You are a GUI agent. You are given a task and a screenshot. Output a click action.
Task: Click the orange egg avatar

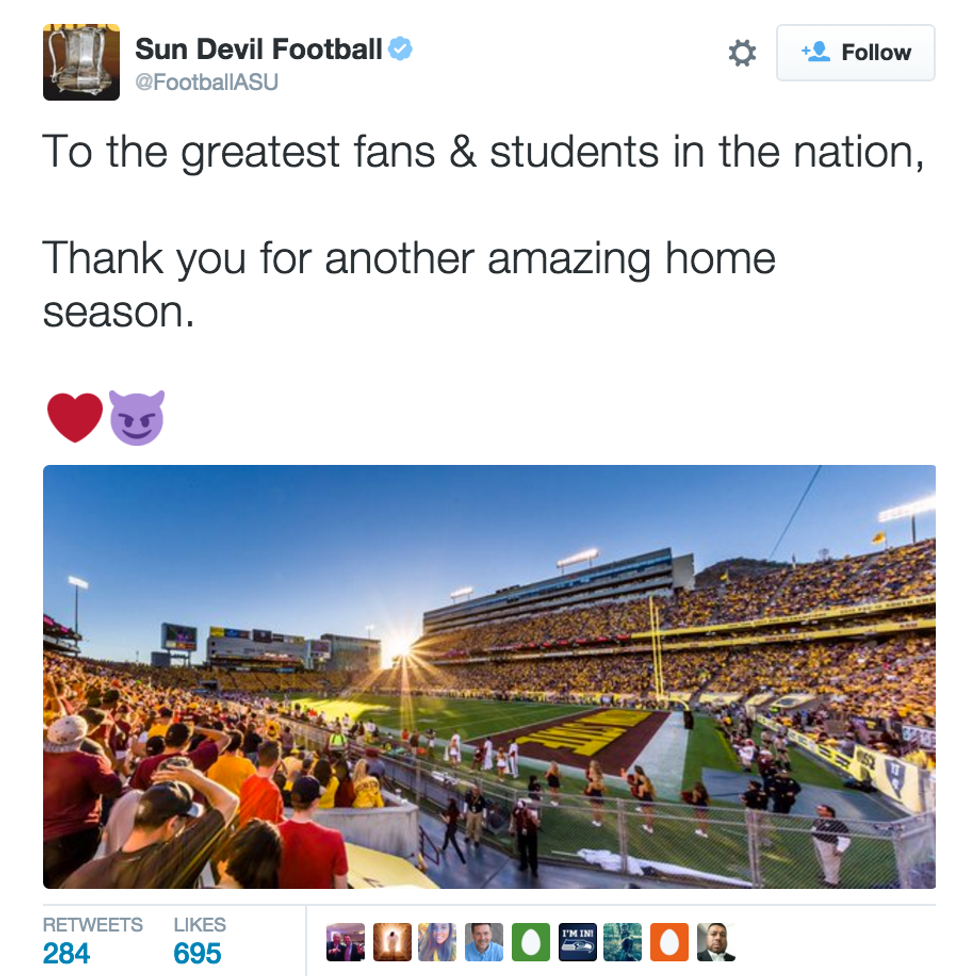669,942
